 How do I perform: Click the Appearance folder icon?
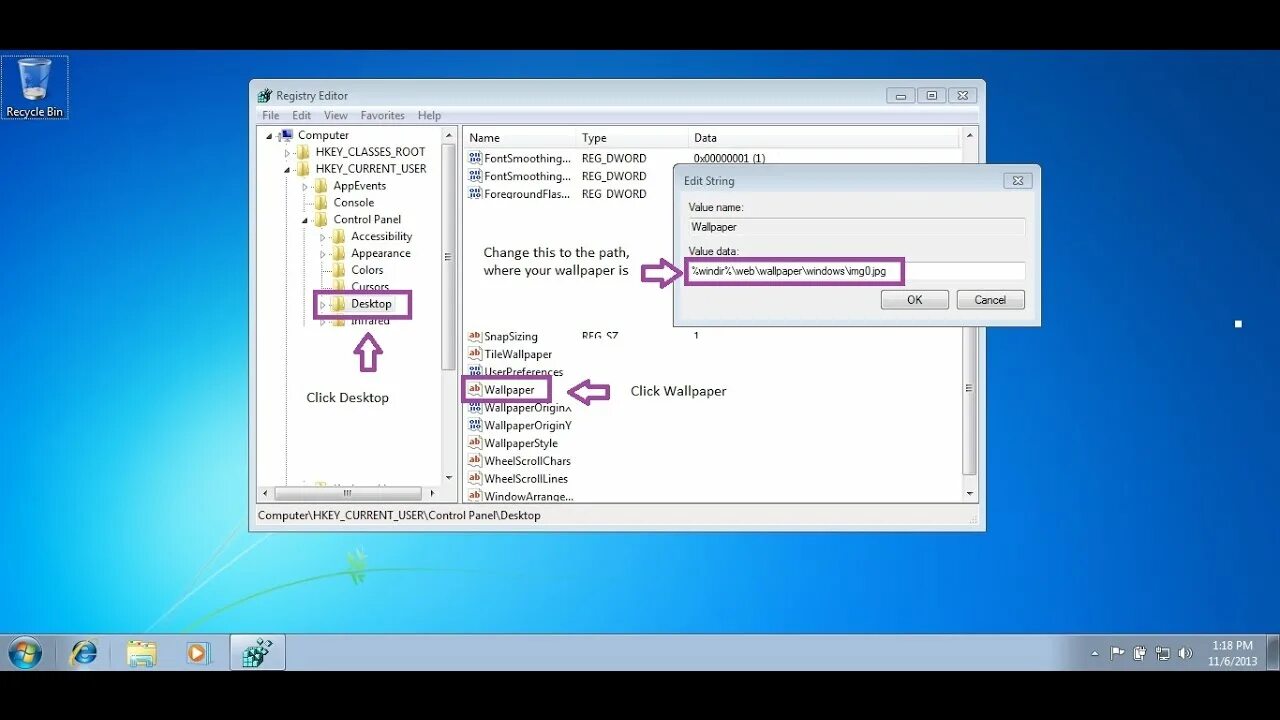tap(338, 254)
